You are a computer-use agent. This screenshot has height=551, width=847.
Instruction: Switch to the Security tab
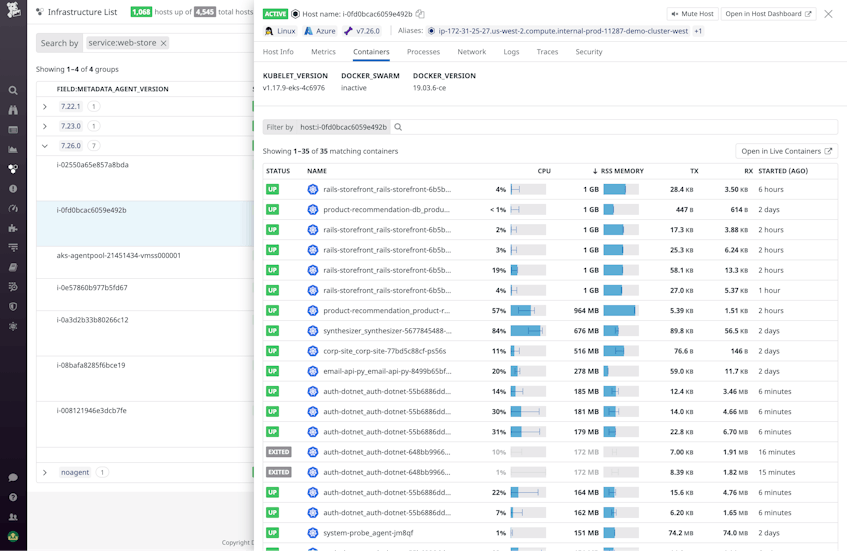pos(589,52)
